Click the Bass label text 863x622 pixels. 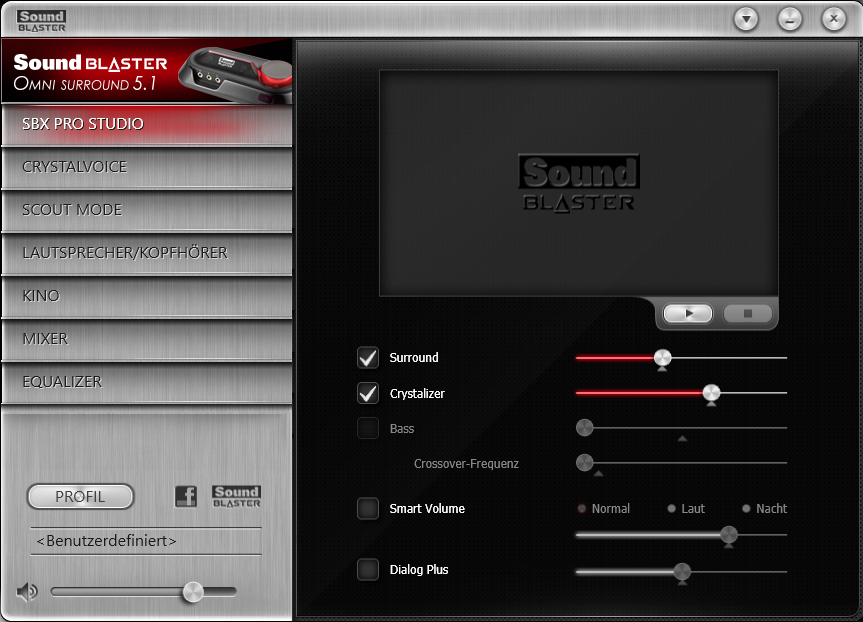pos(402,429)
